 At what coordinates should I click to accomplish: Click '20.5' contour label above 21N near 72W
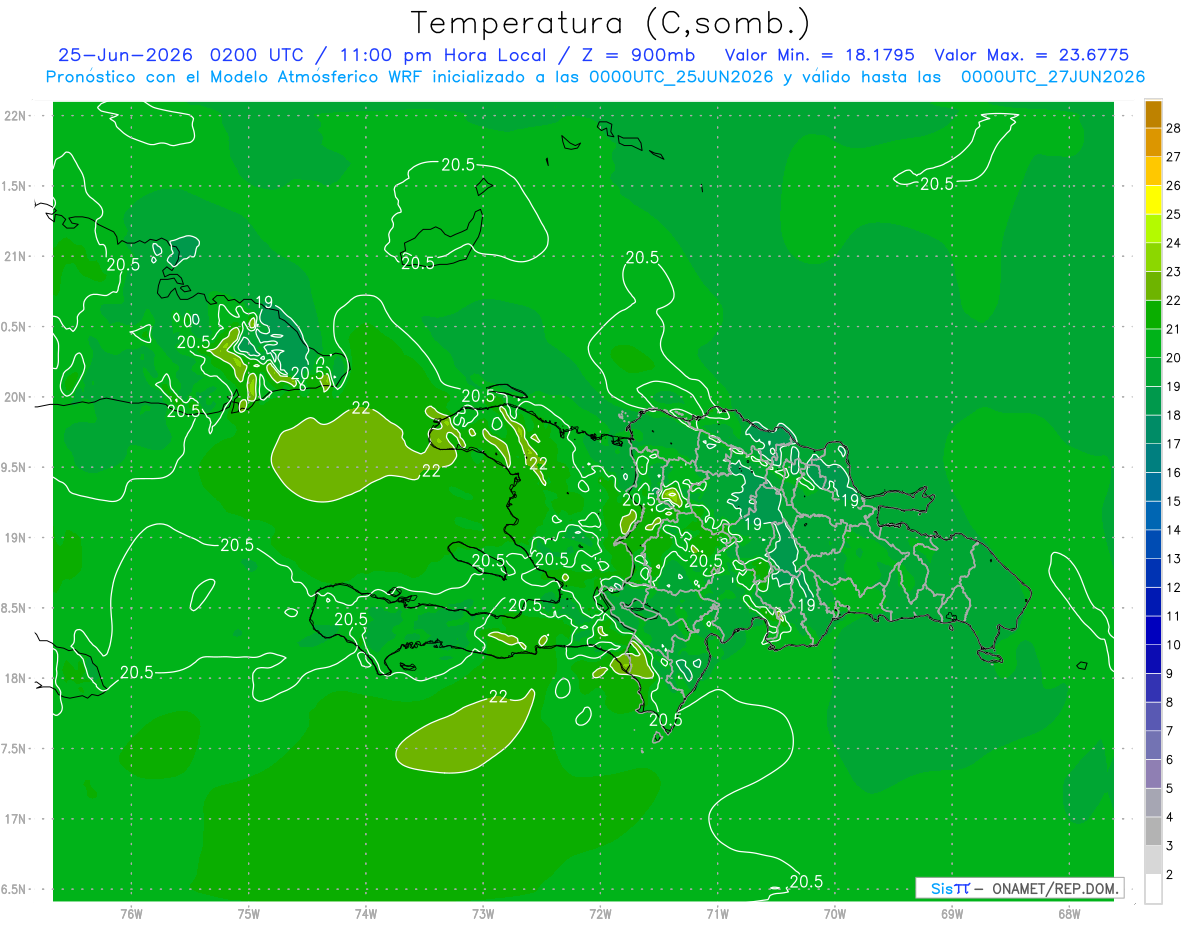(642, 257)
